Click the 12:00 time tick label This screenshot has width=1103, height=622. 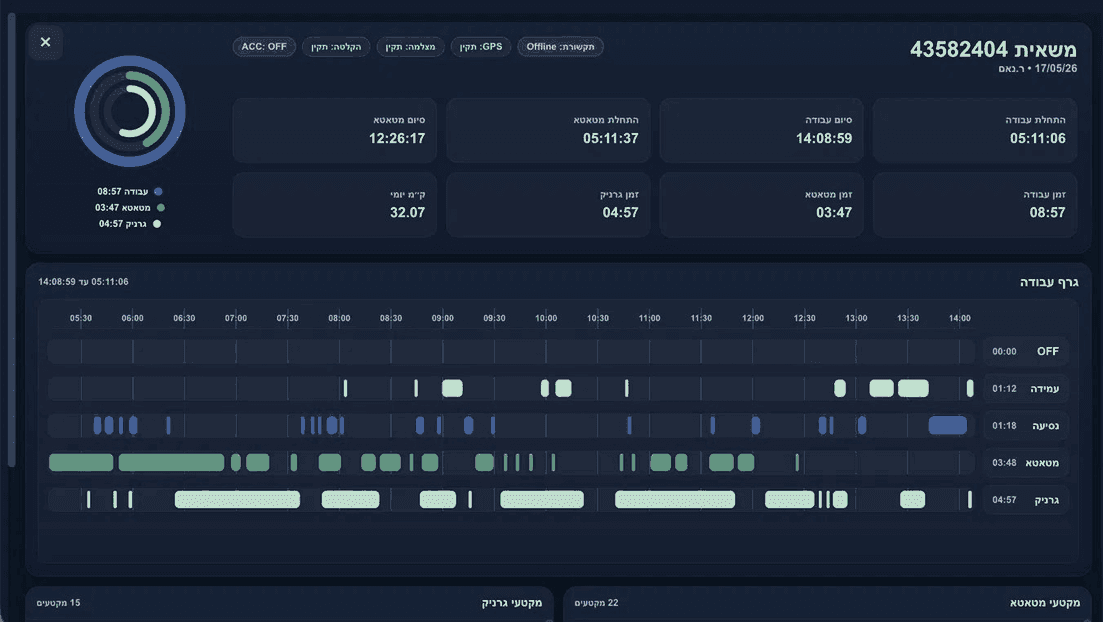(x=753, y=318)
